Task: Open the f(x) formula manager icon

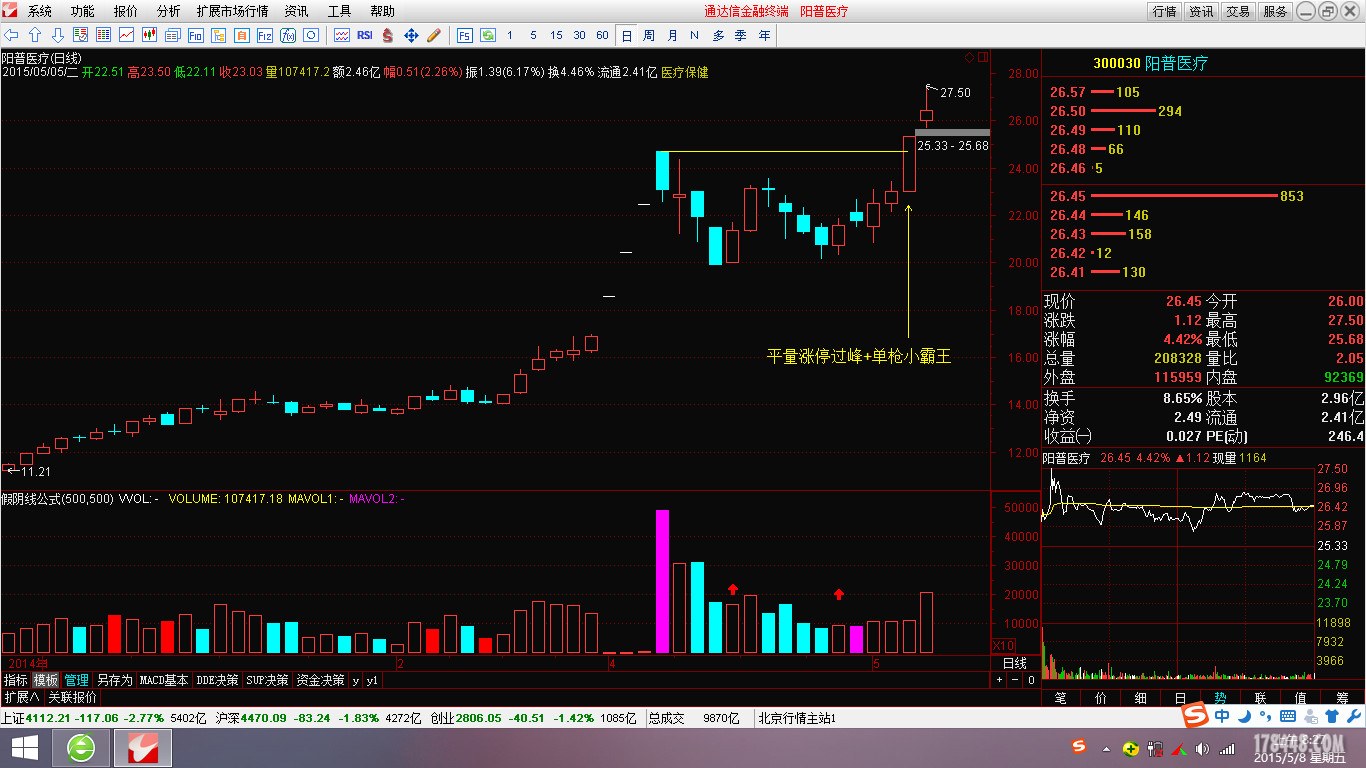Action: point(288,35)
